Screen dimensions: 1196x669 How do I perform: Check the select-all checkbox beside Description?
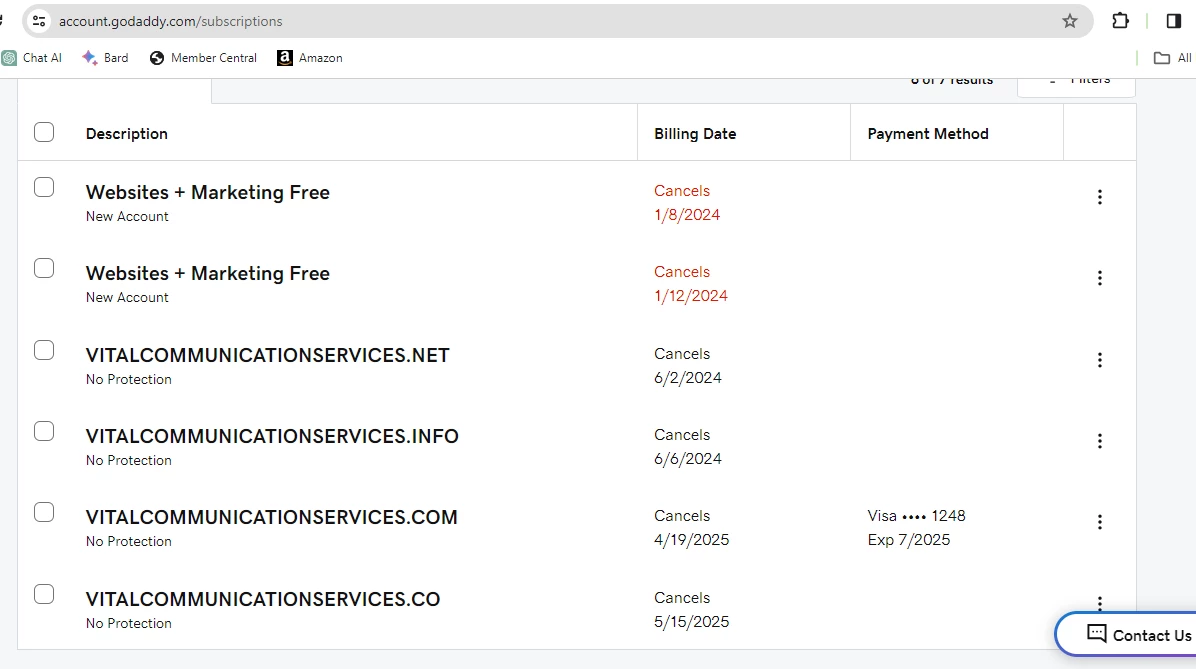[x=44, y=132]
